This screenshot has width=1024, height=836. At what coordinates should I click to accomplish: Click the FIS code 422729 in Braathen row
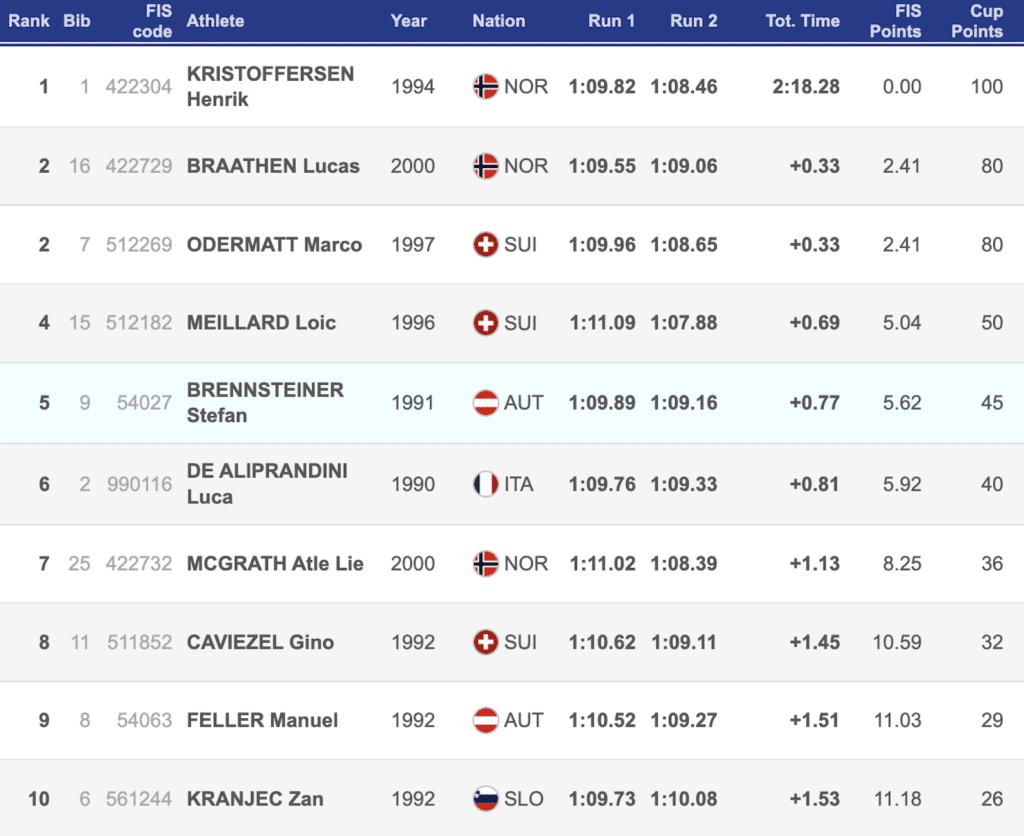[x=139, y=166]
